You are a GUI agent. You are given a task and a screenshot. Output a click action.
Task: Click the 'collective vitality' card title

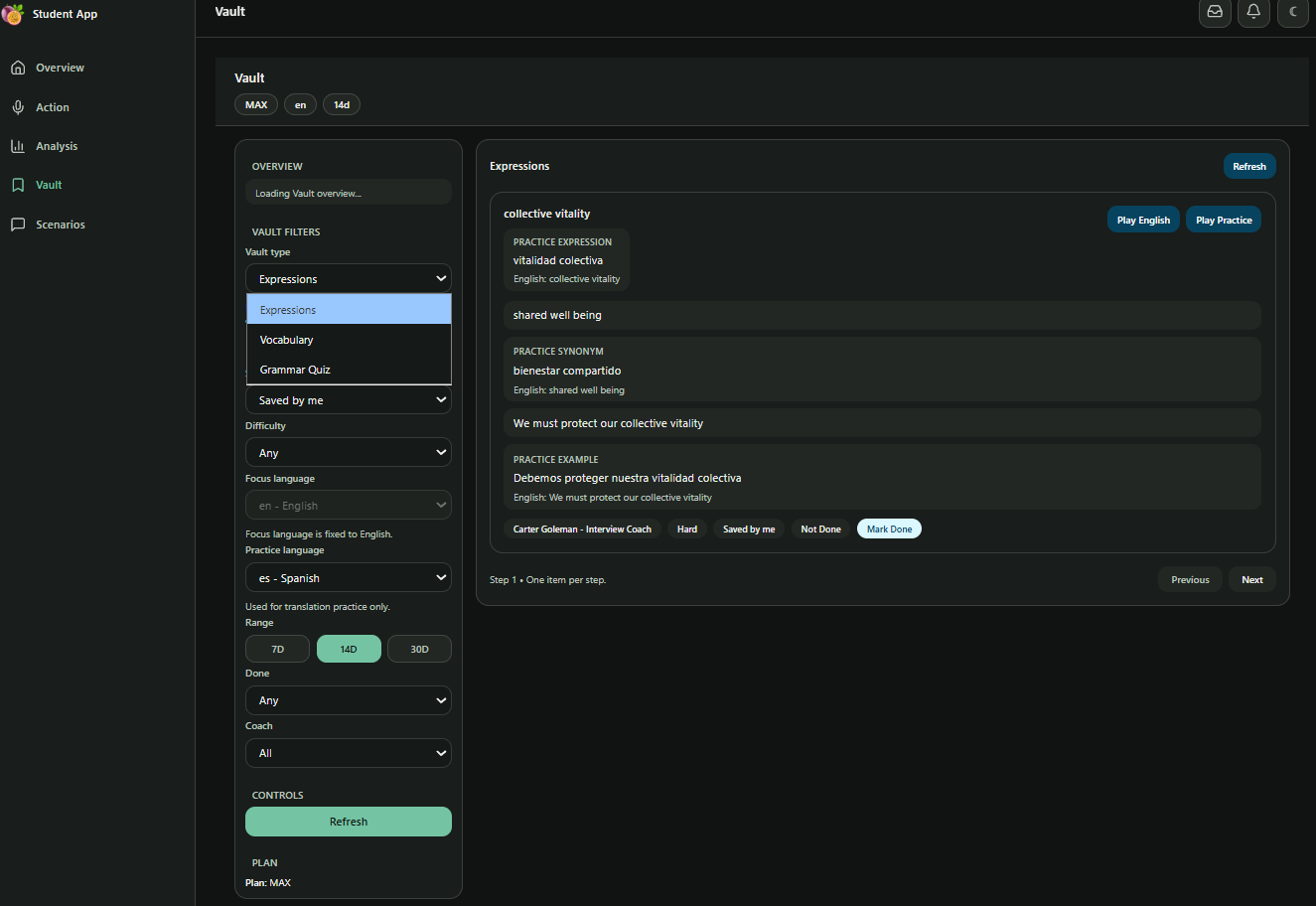547,214
